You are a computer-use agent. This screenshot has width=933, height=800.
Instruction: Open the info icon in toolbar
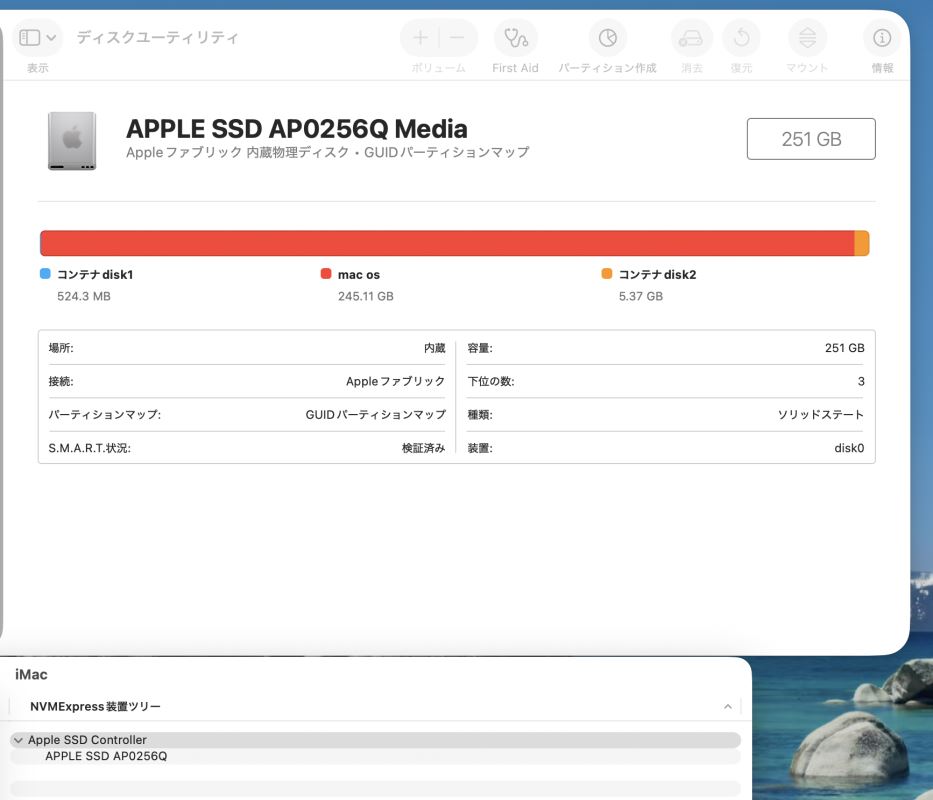pos(882,38)
